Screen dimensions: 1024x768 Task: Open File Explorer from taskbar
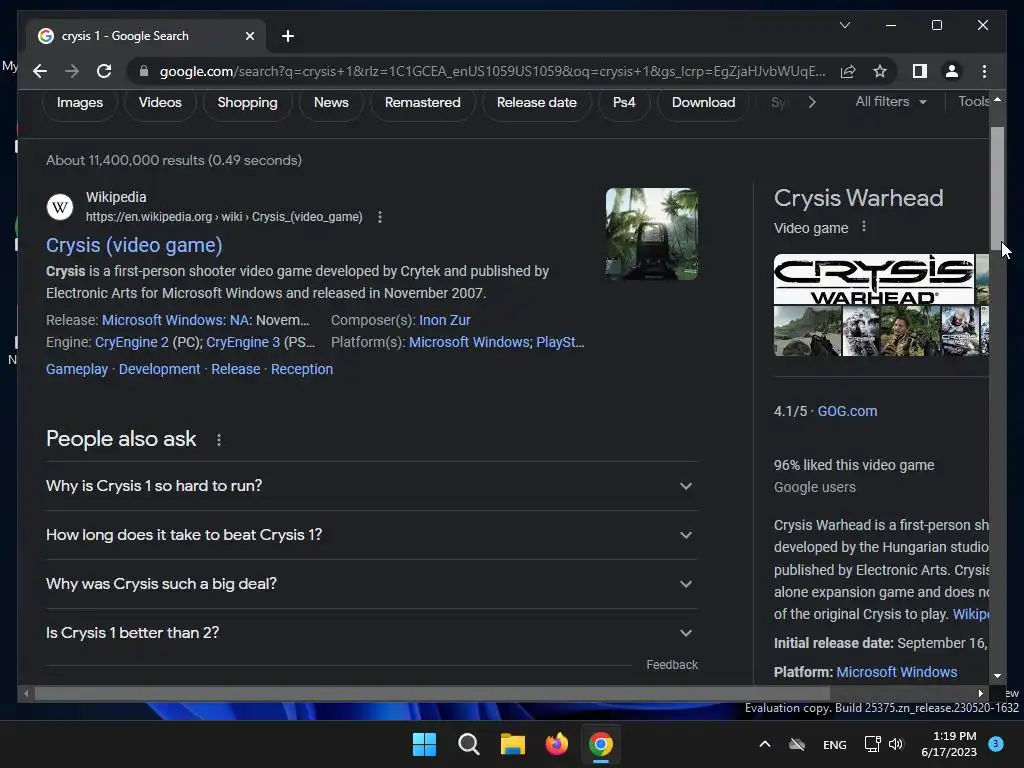tap(513, 744)
